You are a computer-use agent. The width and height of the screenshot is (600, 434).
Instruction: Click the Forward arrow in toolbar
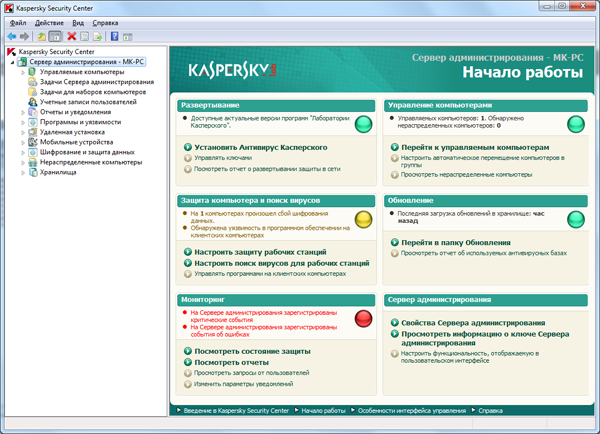(x=24, y=36)
